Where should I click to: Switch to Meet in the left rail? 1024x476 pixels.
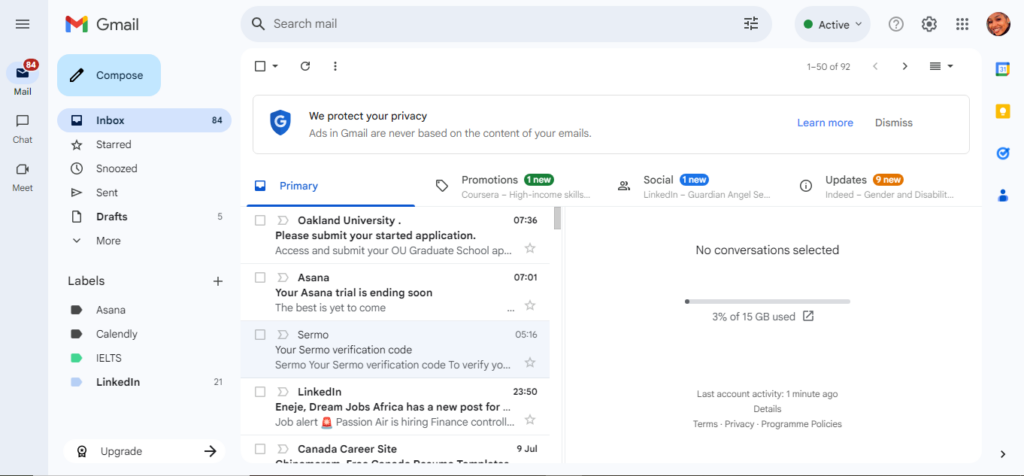[23, 177]
